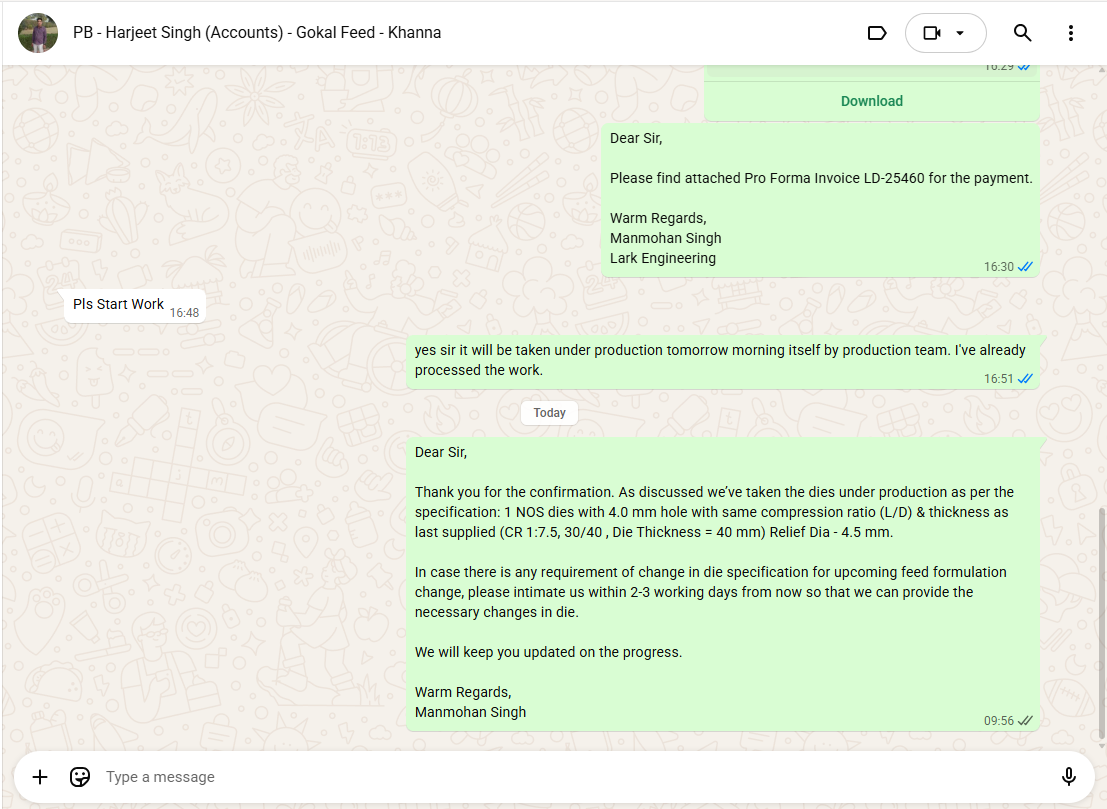Expand the video call dropdown arrow
Viewport: 1107px width, 809px height.
[x=961, y=33]
